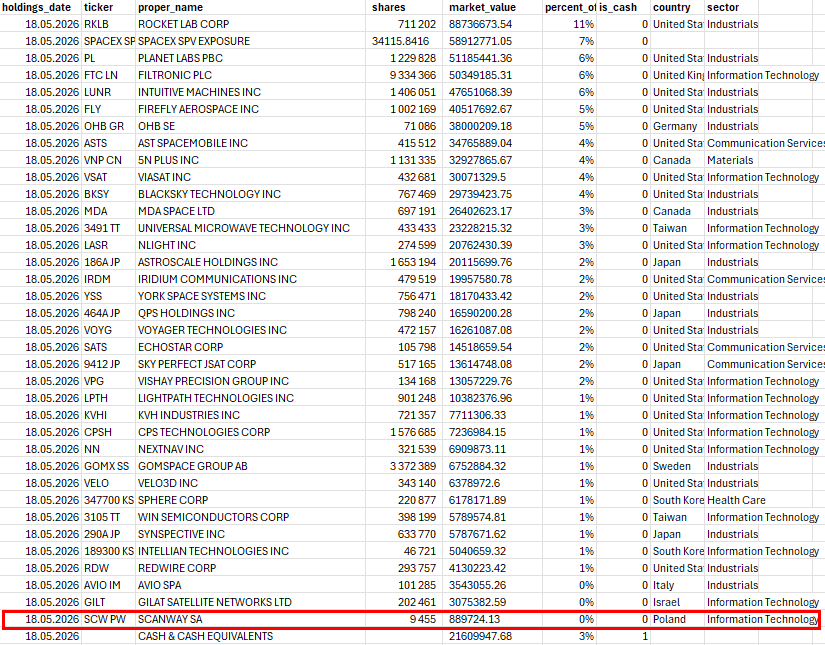Viewport: 825px width, 645px height.
Task: Click SPACEX SPV EXPOSURE name cell
Action: pyautogui.click(x=250, y=41)
